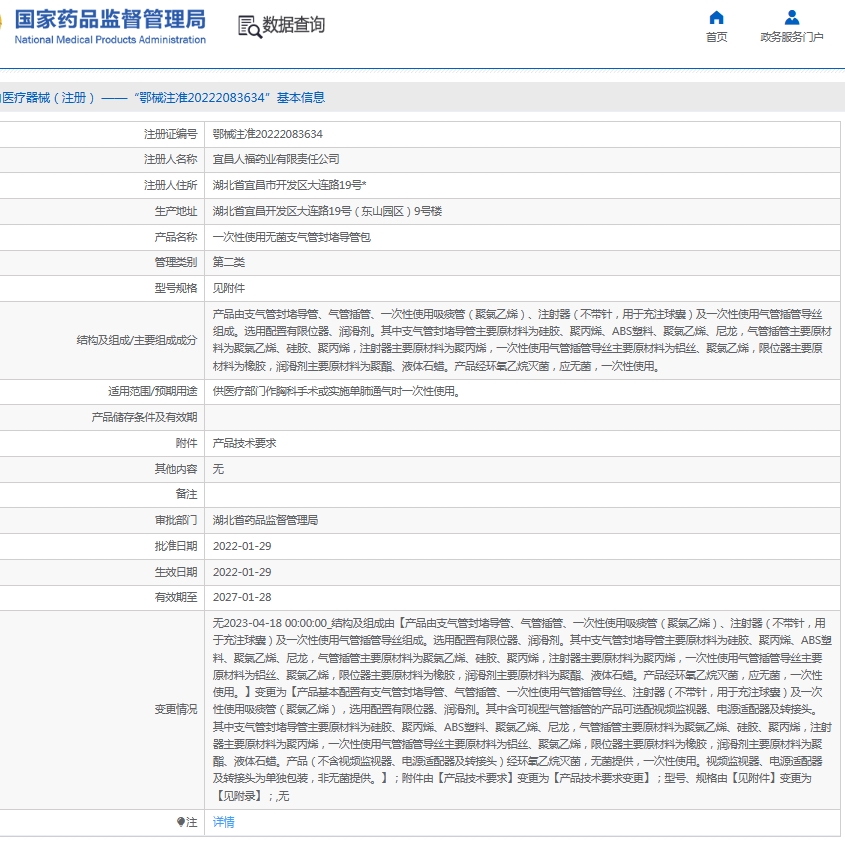
Task: Click the 批准日期 row label
Action: (x=176, y=546)
